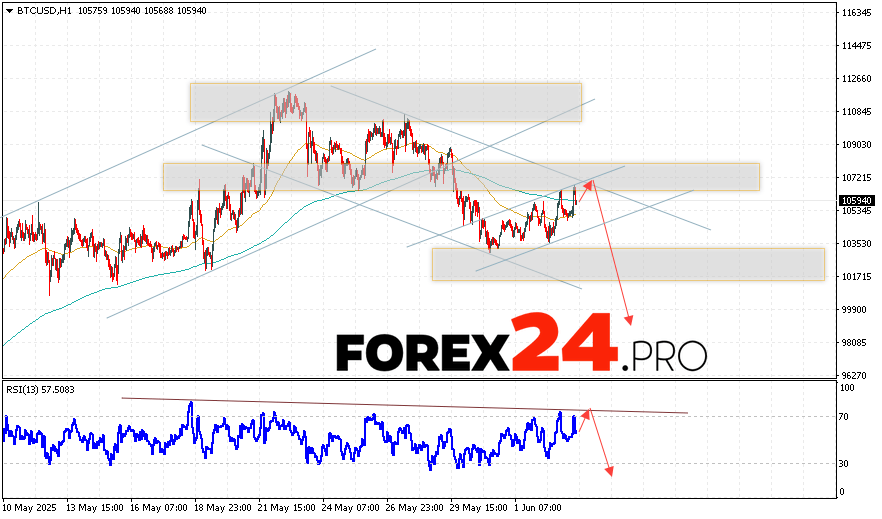Click the 99900 price axis label
This screenshot has height=519, width=882.
click(x=854, y=310)
